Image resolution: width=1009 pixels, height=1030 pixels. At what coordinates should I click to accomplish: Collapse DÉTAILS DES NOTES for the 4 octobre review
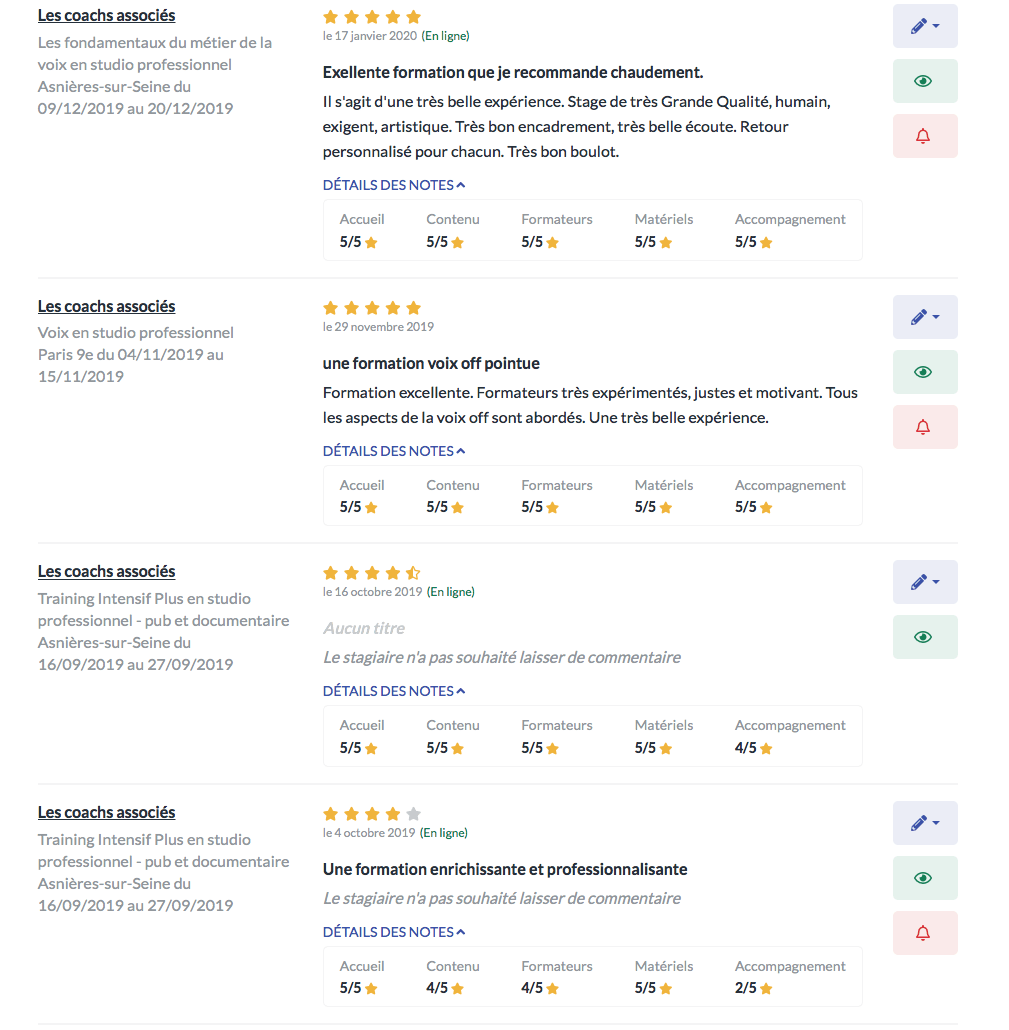(x=394, y=932)
